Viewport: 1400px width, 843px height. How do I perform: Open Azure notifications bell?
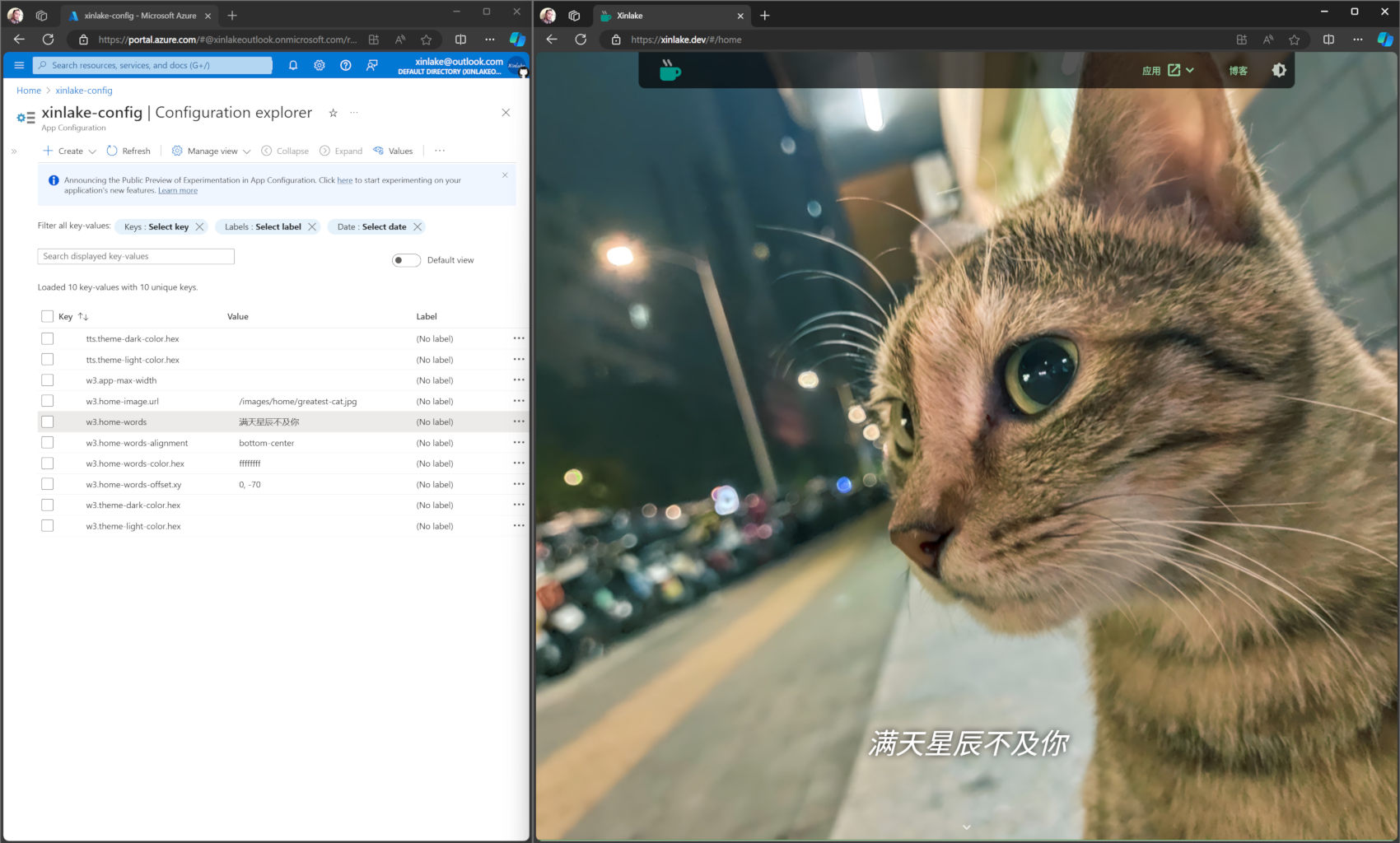292,65
